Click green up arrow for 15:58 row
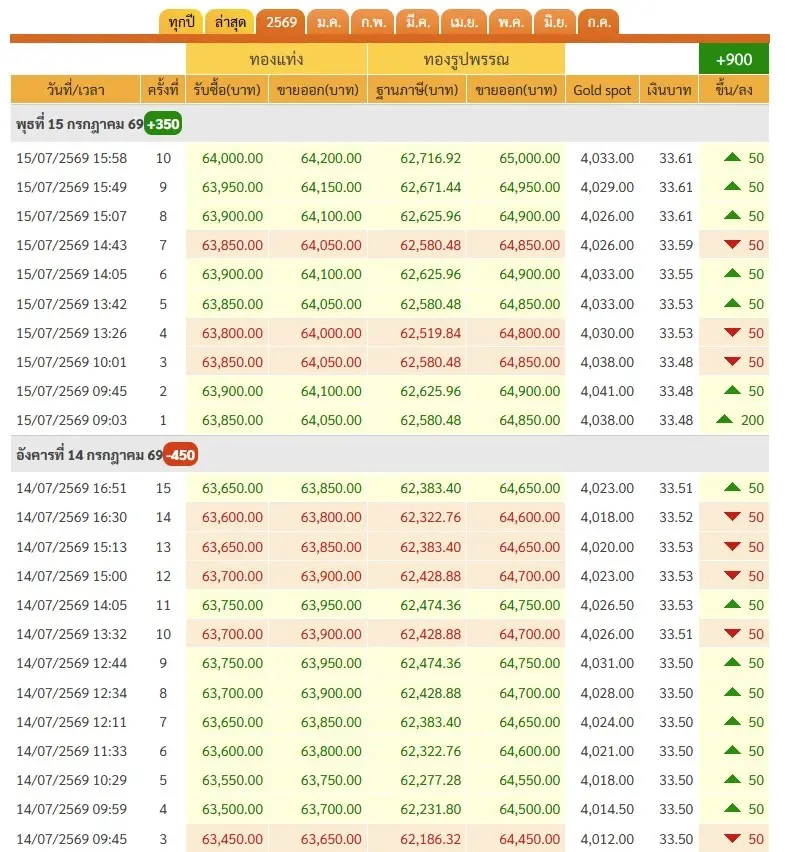 732,158
